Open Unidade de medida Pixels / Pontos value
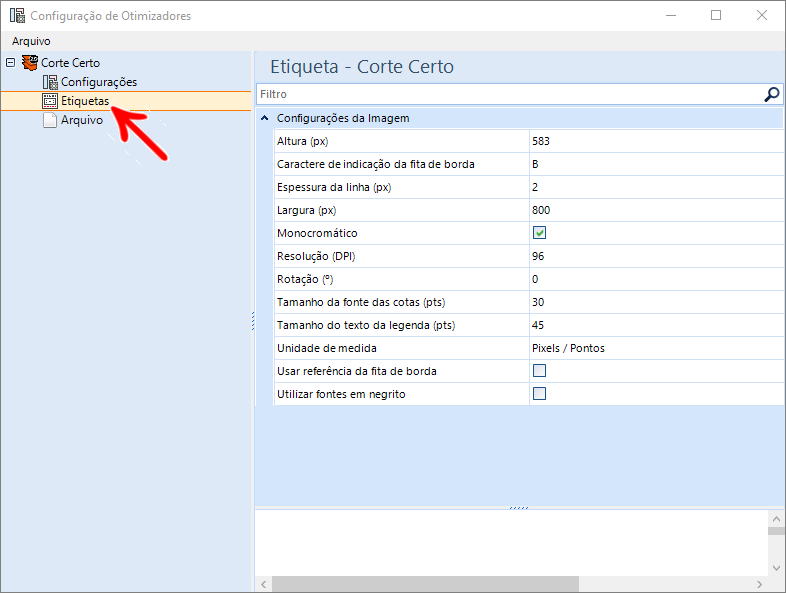786x593 pixels. (x=657, y=349)
